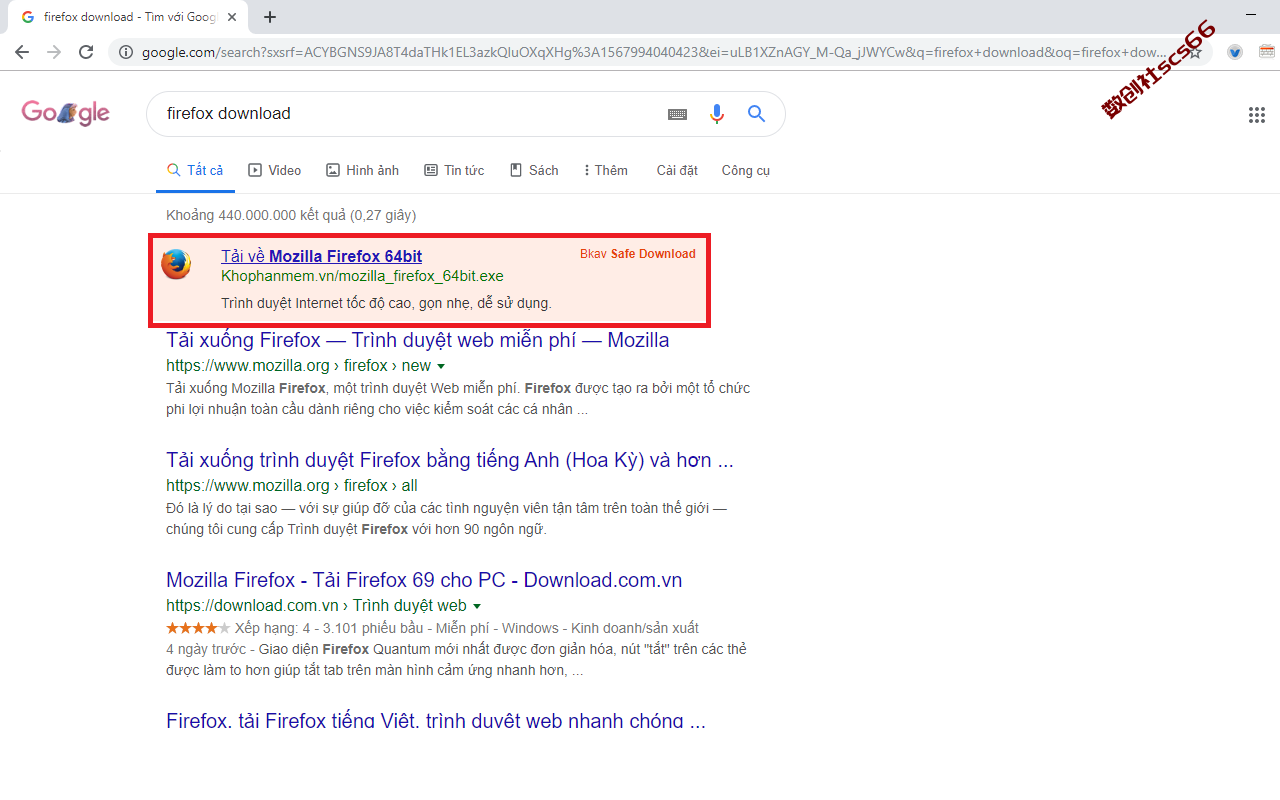Open the on-screen keyboard input tool
The height and width of the screenshot is (800, 1280).
[x=677, y=114]
